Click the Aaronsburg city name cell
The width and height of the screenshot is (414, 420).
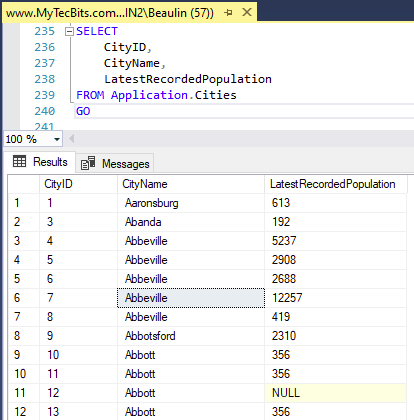tap(191, 203)
